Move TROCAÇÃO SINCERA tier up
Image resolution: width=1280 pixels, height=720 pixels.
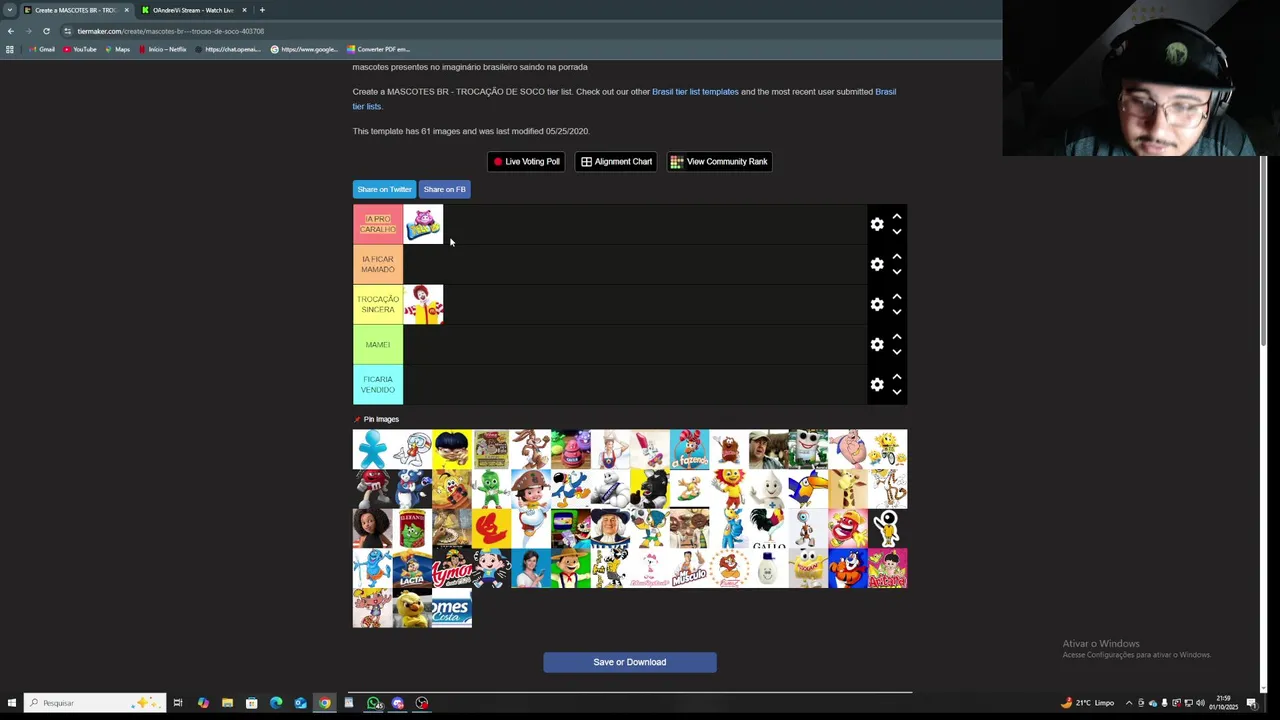point(897,296)
